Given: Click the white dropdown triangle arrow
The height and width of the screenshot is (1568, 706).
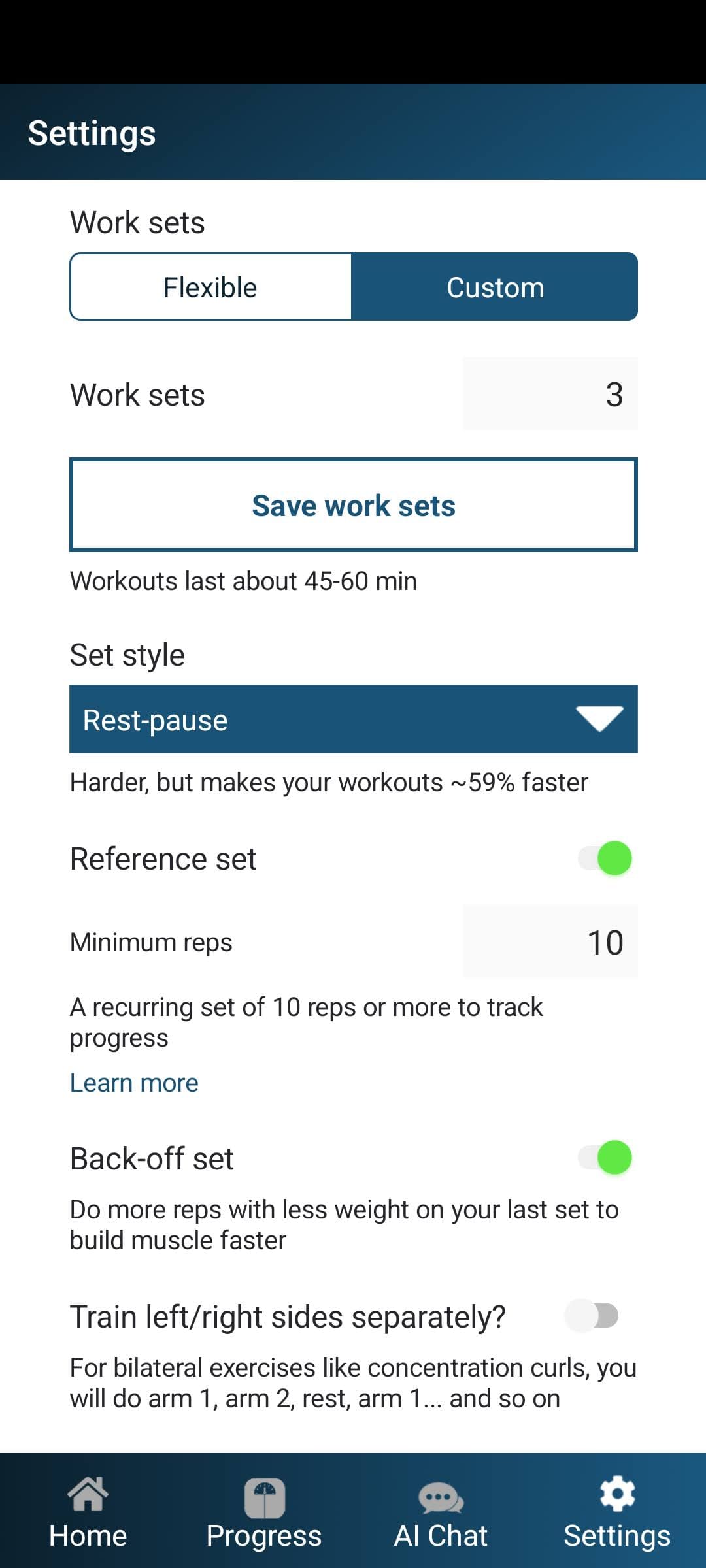Looking at the screenshot, I should tap(599, 719).
